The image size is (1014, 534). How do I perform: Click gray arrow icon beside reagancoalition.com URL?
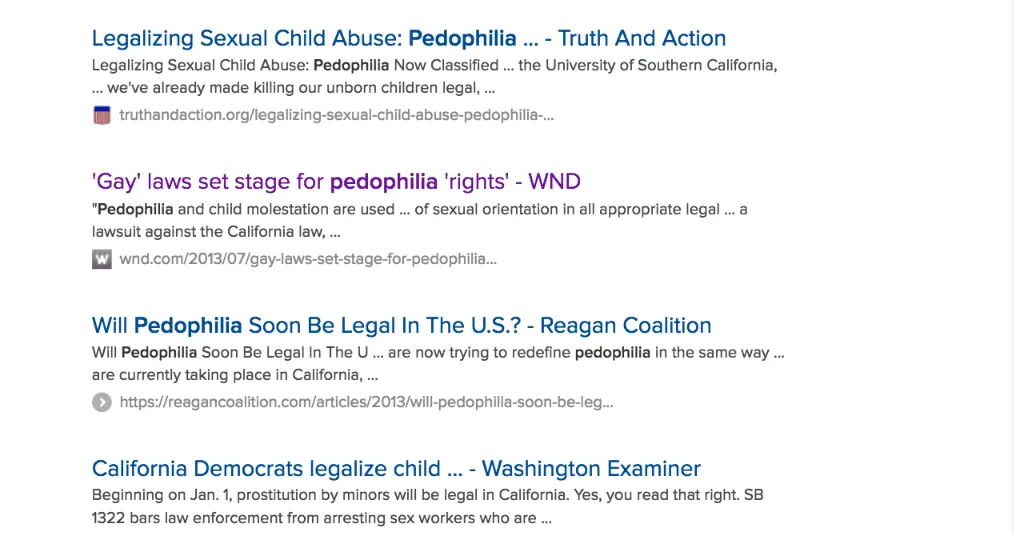click(102, 402)
